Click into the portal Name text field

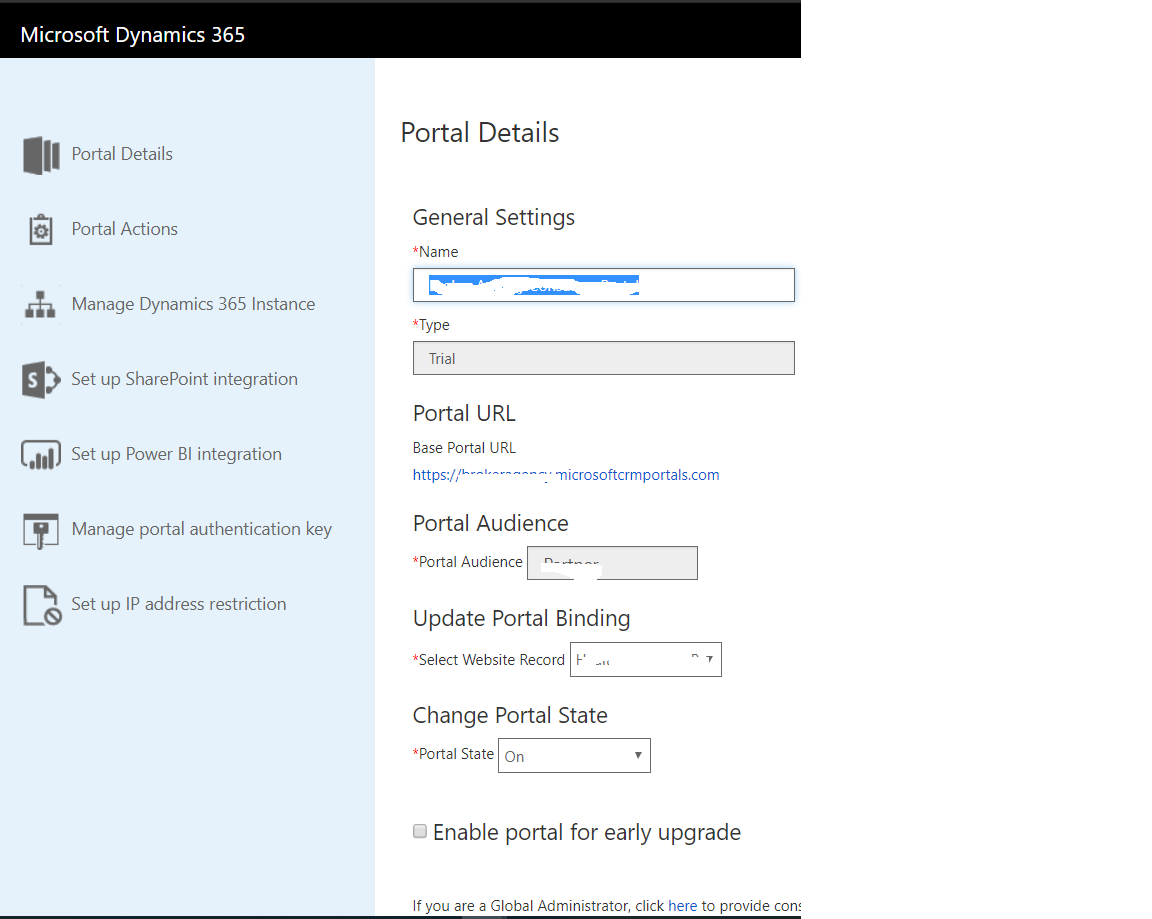coord(603,285)
